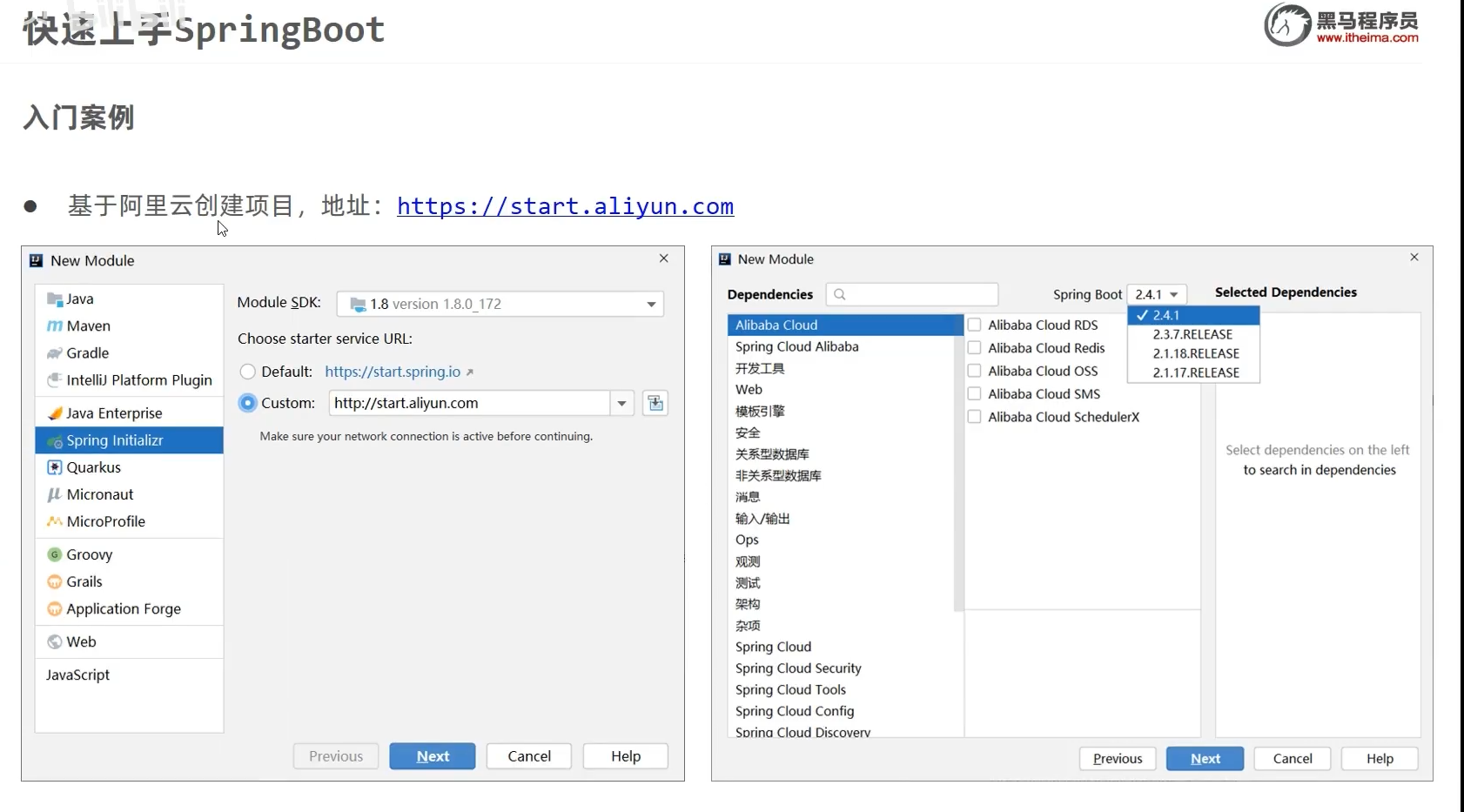The height and width of the screenshot is (812, 1464).
Task: Check Alibaba Cloud Redis dependency
Action: 975,348
